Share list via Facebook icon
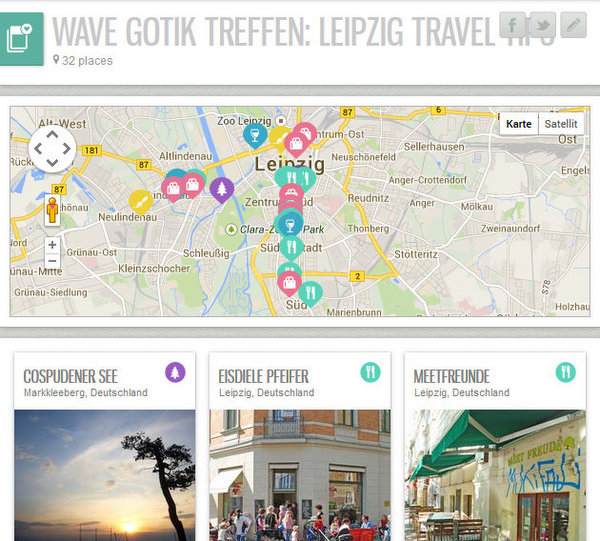Viewport: 600px width, 541px height. (512, 25)
